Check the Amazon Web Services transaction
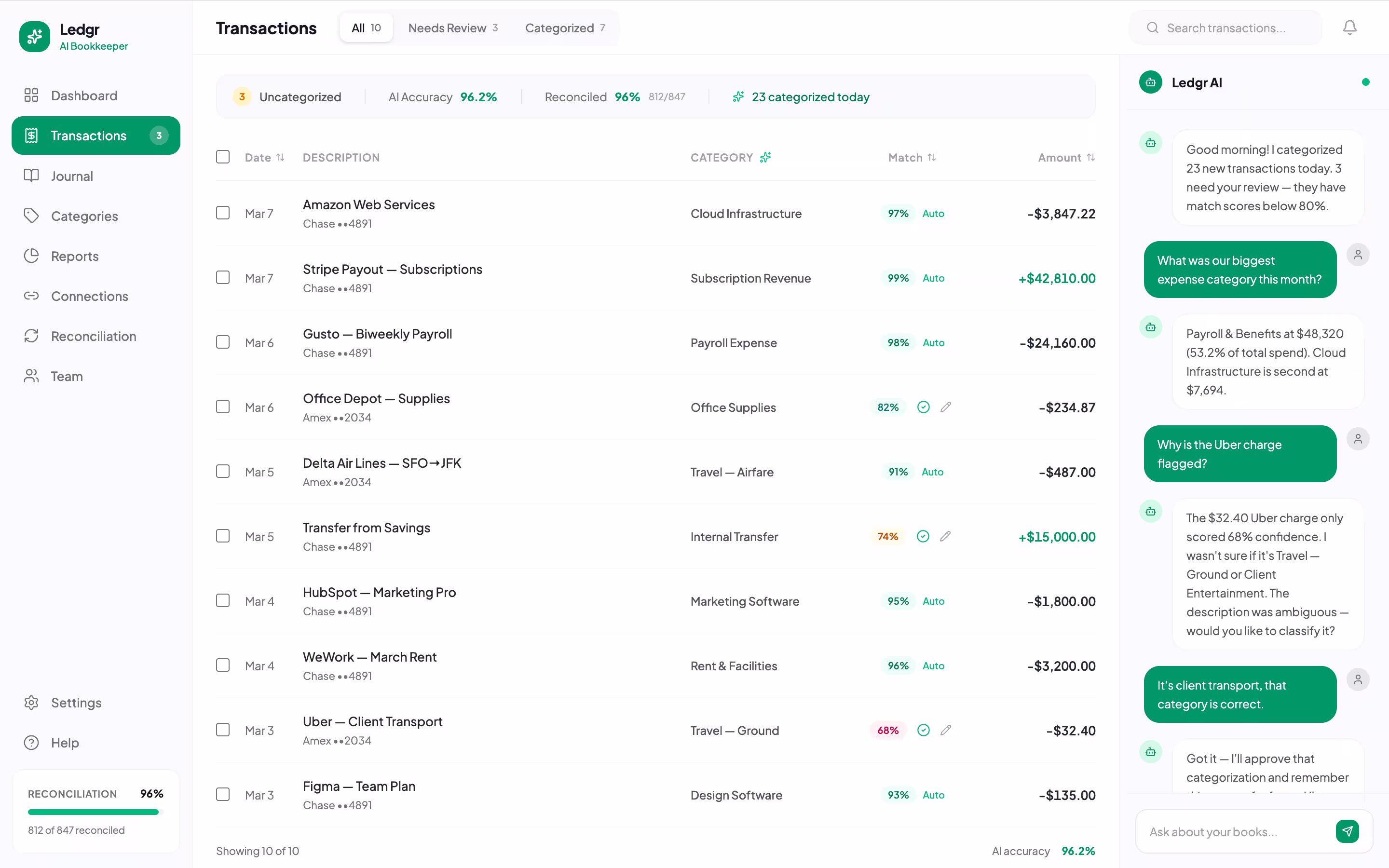The width and height of the screenshot is (1389, 868). point(223,212)
